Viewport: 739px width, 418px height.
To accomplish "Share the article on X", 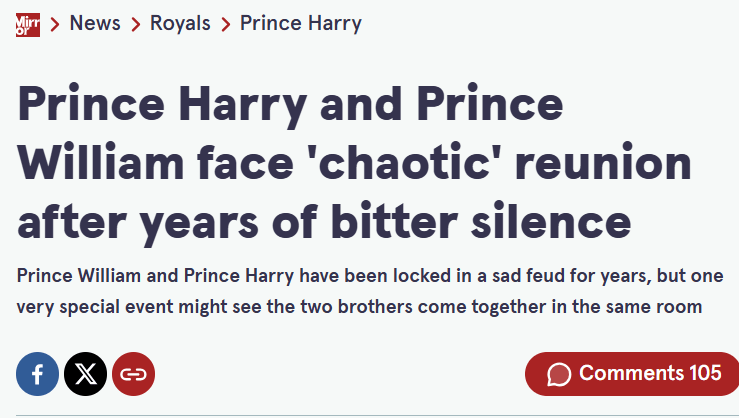I will point(85,375).
